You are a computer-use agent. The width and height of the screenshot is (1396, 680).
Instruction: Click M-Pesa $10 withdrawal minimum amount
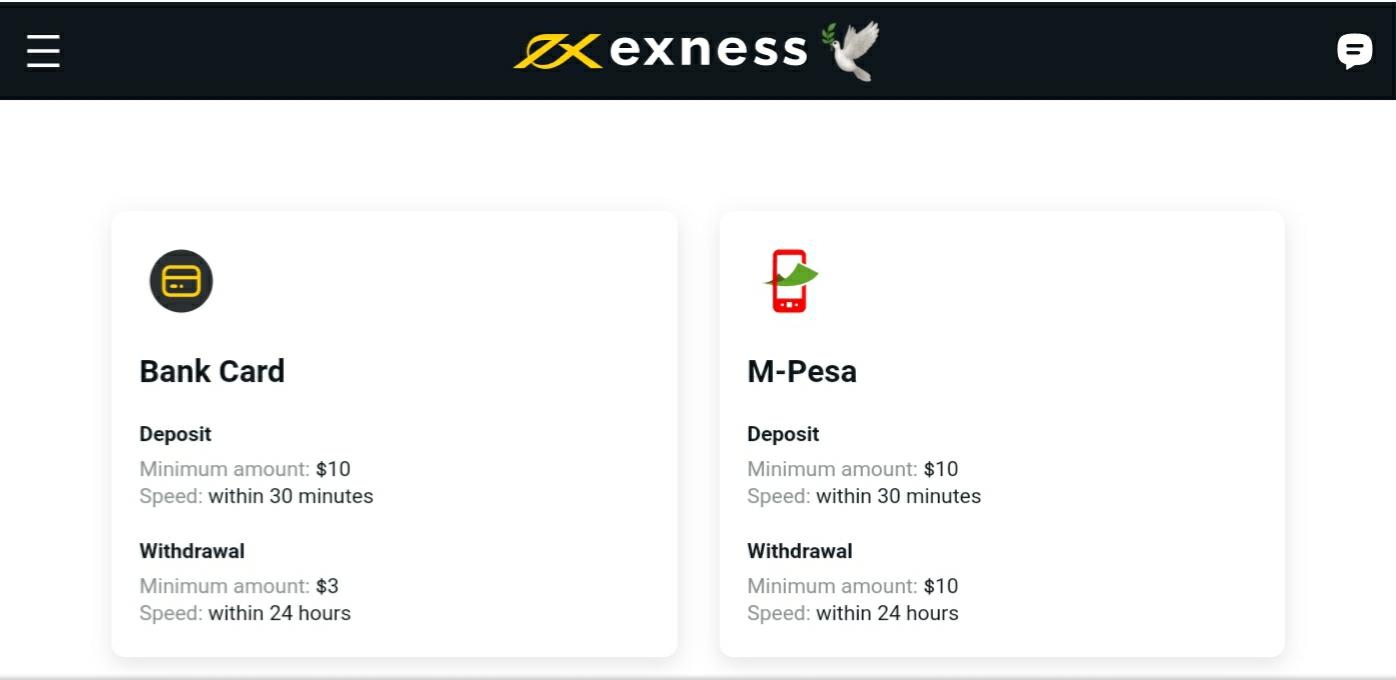[941, 586]
